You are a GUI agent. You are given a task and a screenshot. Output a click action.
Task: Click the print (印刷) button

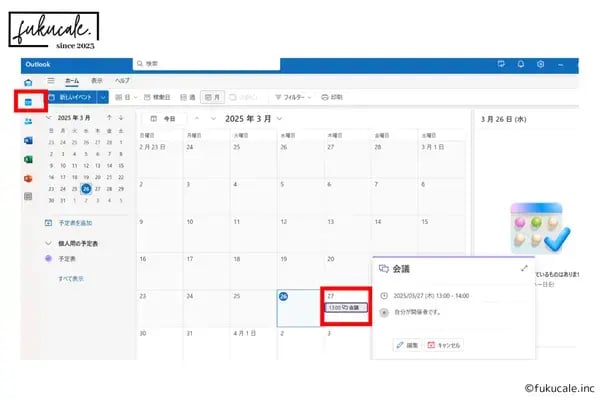point(332,97)
